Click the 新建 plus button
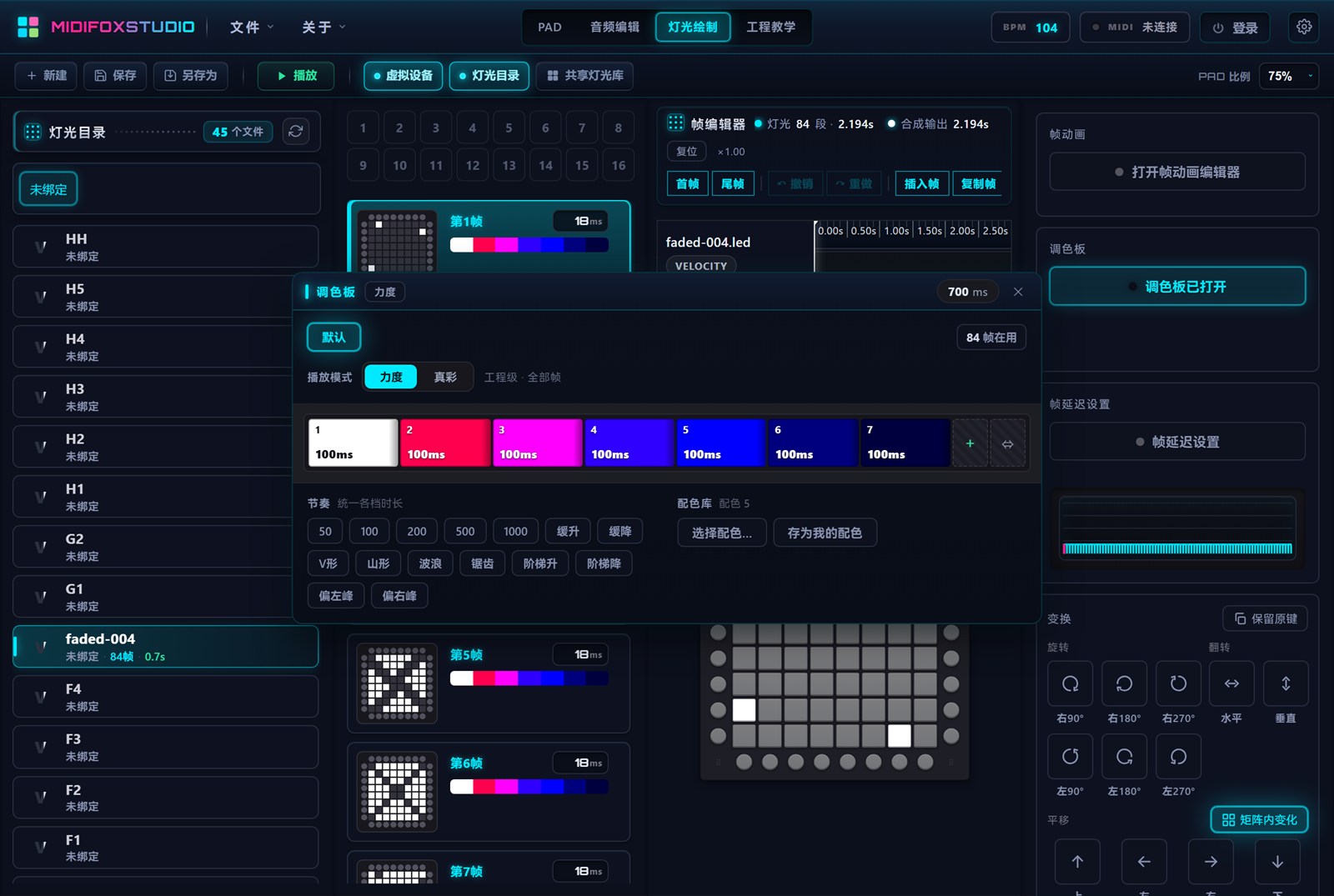The width and height of the screenshot is (1334, 896). pos(46,76)
